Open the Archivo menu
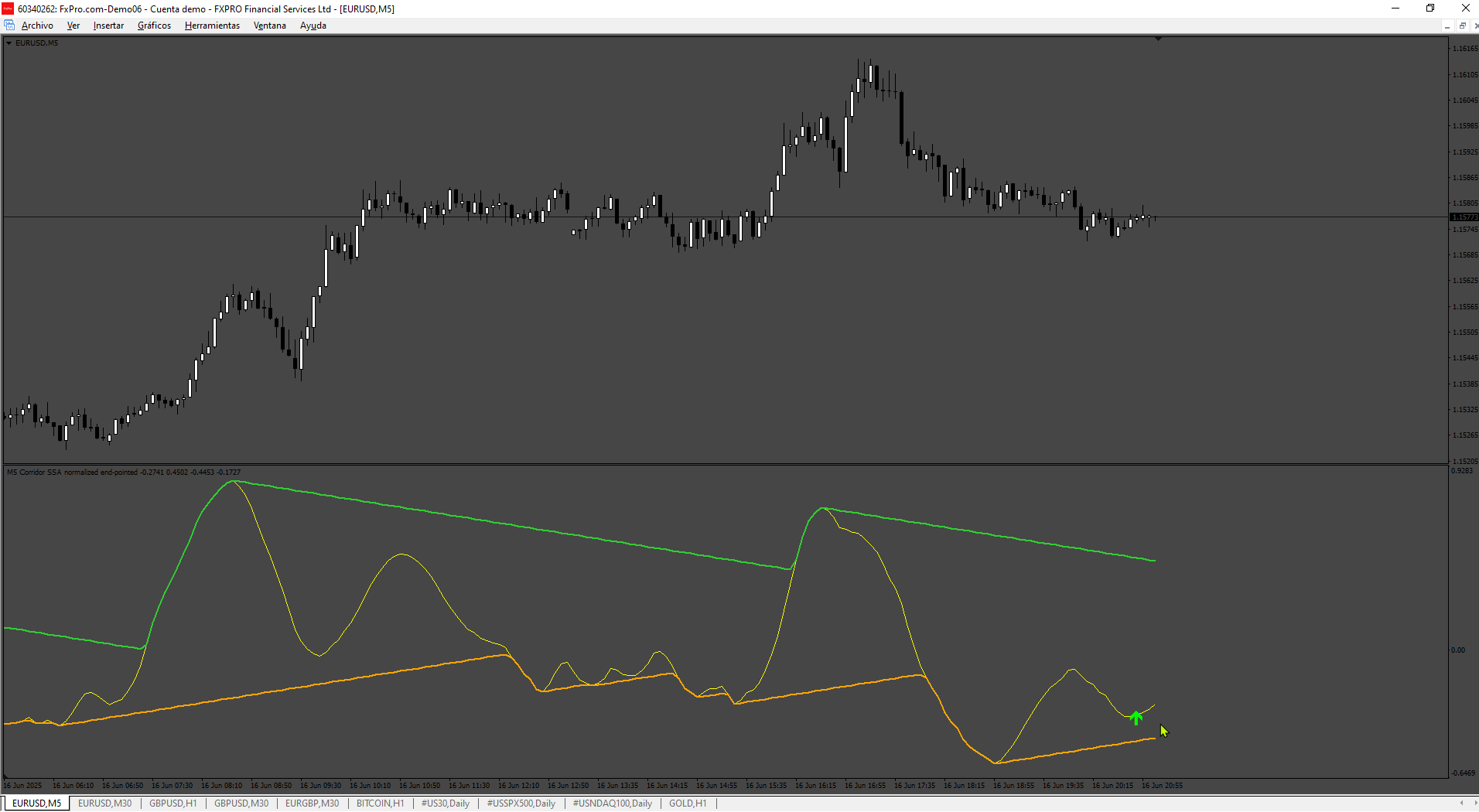Image resolution: width=1479 pixels, height=812 pixels. (x=37, y=26)
